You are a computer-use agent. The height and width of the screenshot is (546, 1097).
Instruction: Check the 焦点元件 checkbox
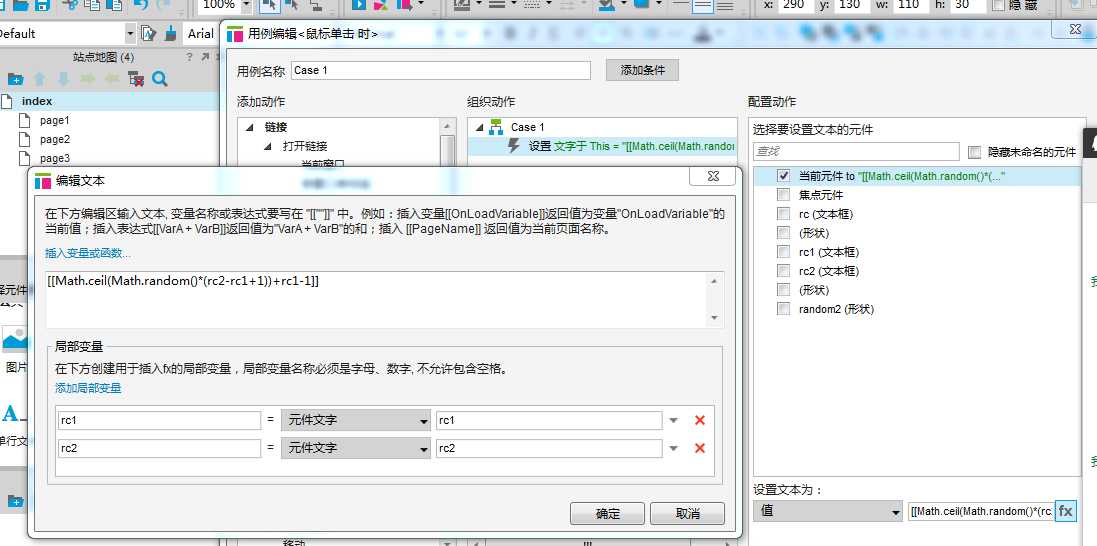[x=784, y=195]
